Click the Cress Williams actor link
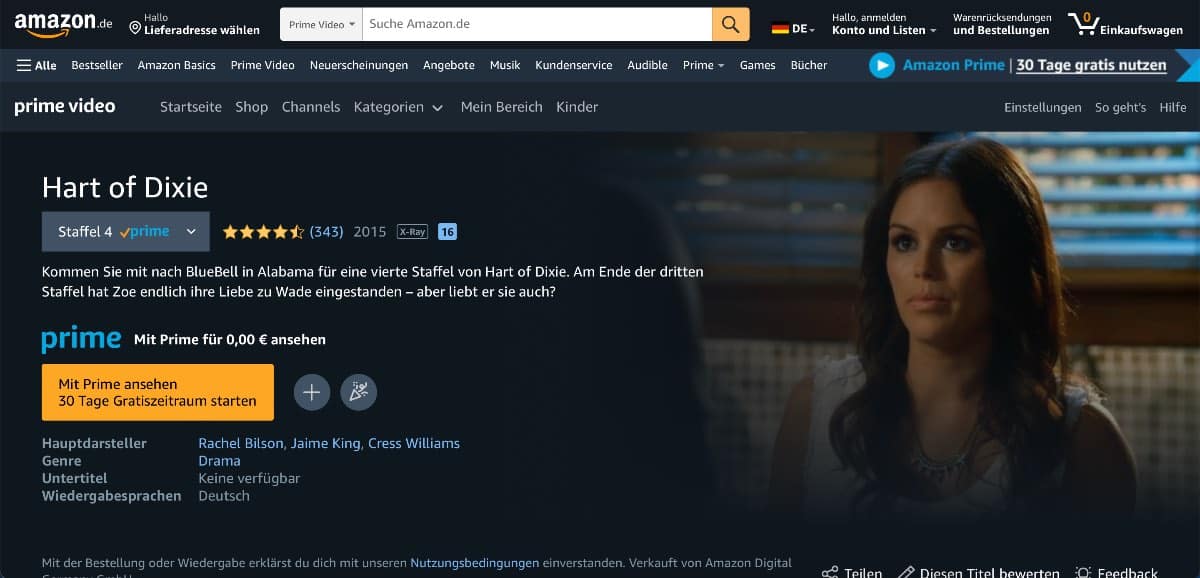 [414, 443]
